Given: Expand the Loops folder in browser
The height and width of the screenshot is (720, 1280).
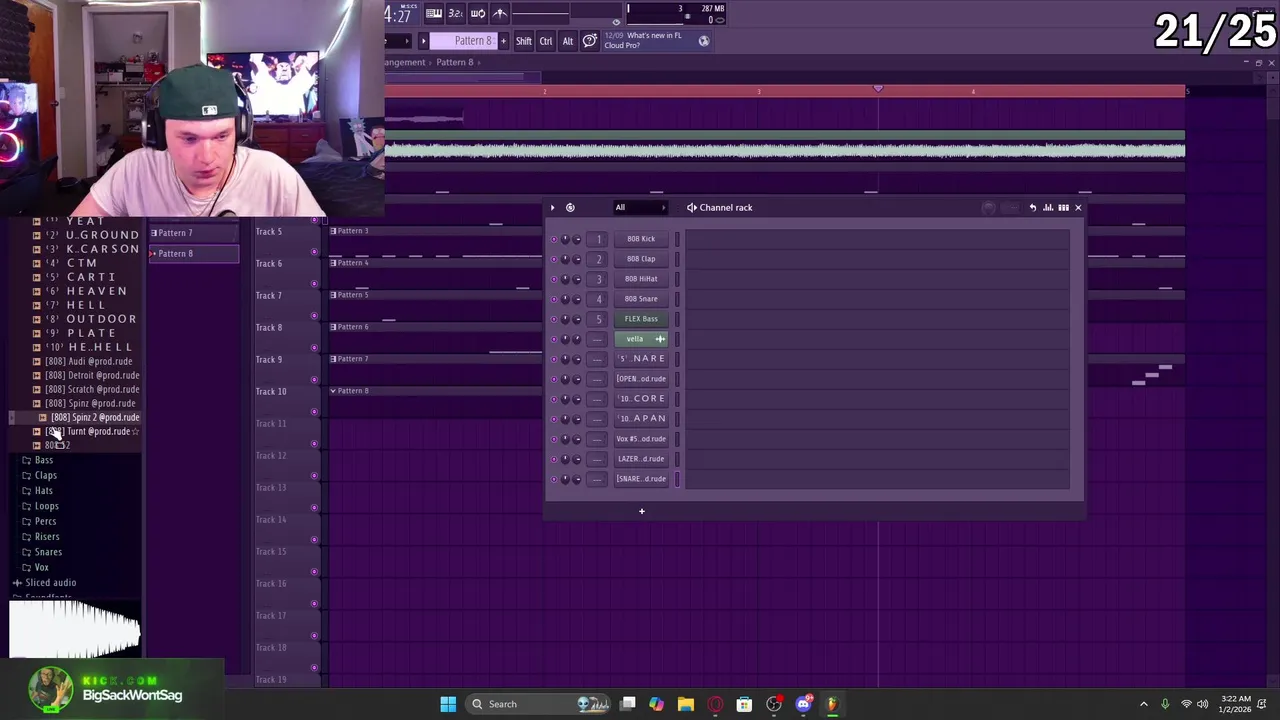Looking at the screenshot, I should click(x=47, y=506).
